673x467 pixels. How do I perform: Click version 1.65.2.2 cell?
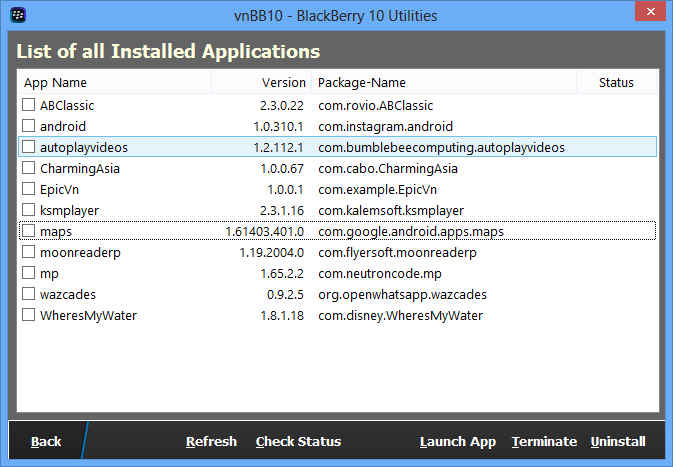pyautogui.click(x=282, y=274)
